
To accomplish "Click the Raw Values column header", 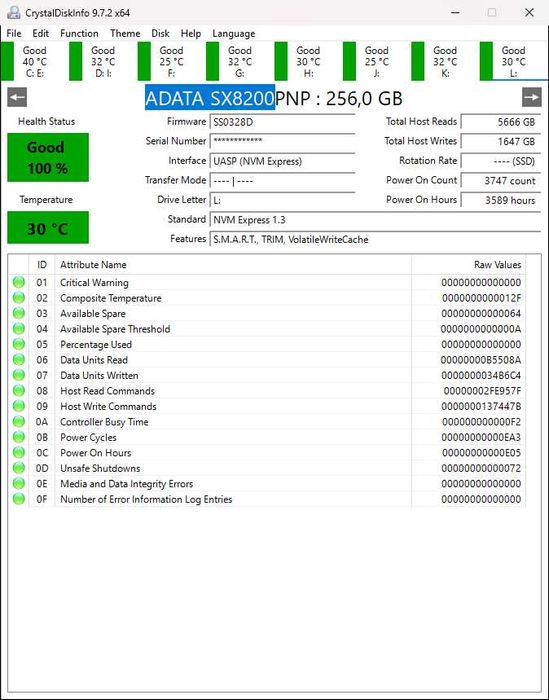I will click(469, 265).
